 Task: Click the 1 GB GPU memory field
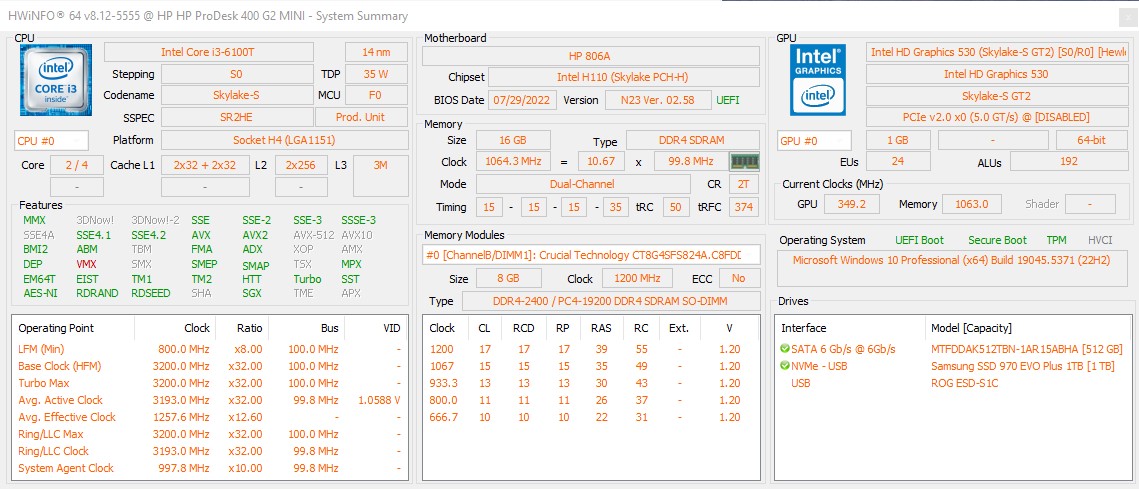[x=898, y=140]
